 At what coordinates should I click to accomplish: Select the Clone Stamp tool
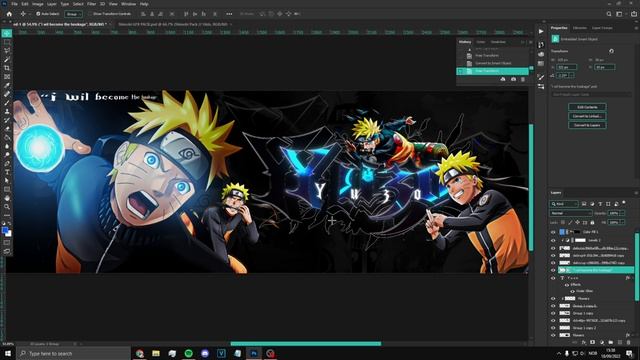click(7, 111)
